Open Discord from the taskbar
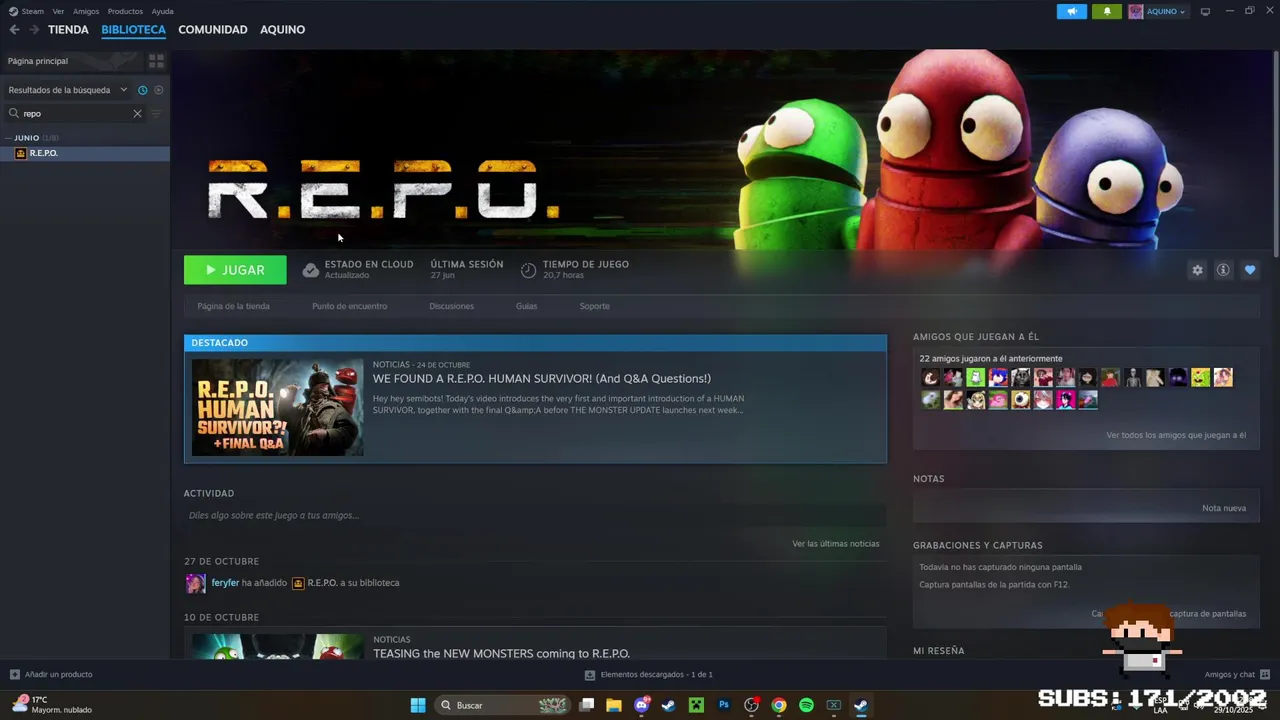The height and width of the screenshot is (720, 1280). pyautogui.click(x=642, y=705)
